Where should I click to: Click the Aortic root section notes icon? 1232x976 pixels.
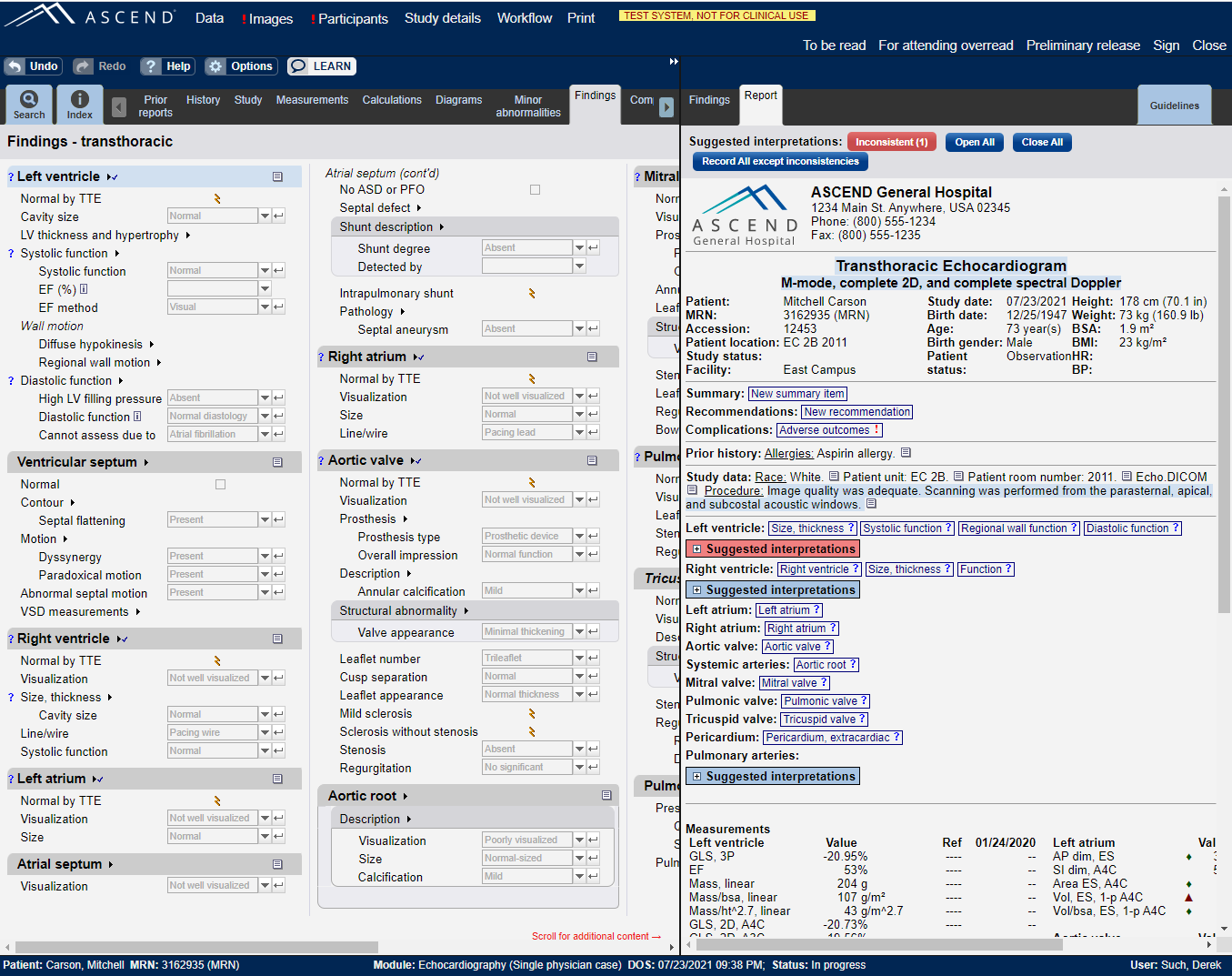pyautogui.click(x=606, y=796)
